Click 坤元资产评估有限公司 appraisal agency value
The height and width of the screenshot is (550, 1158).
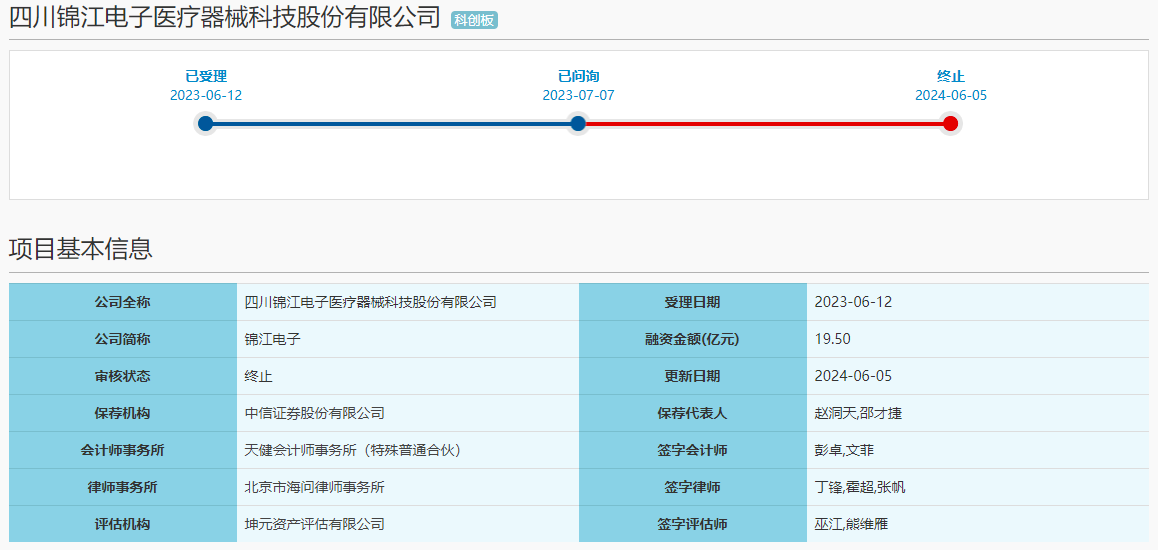pyautogui.click(x=315, y=524)
